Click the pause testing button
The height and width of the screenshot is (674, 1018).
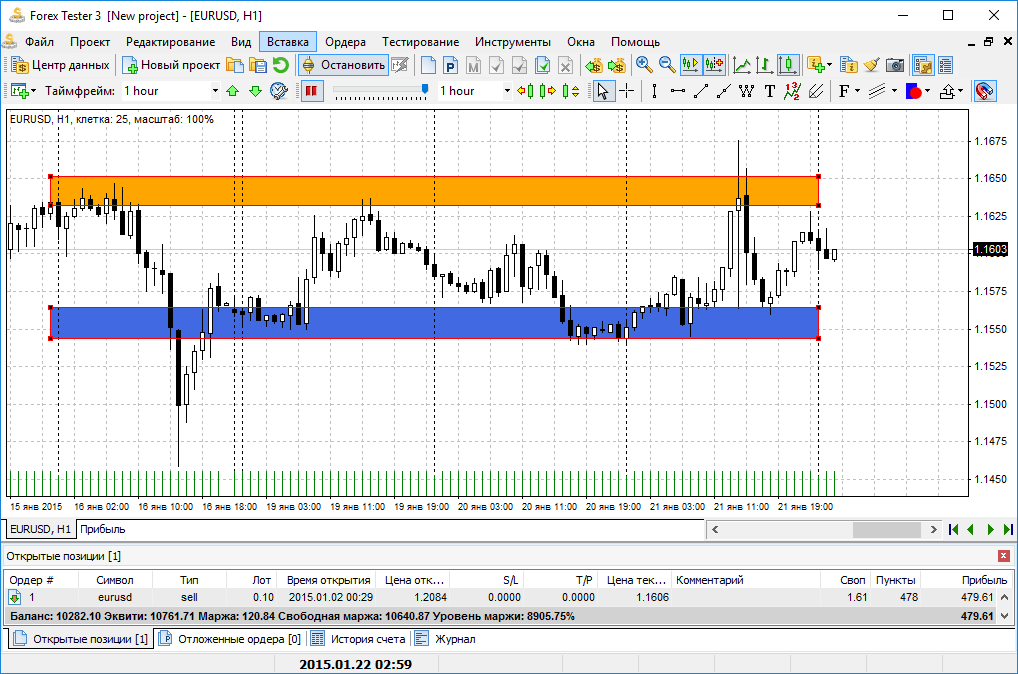pyautogui.click(x=311, y=91)
